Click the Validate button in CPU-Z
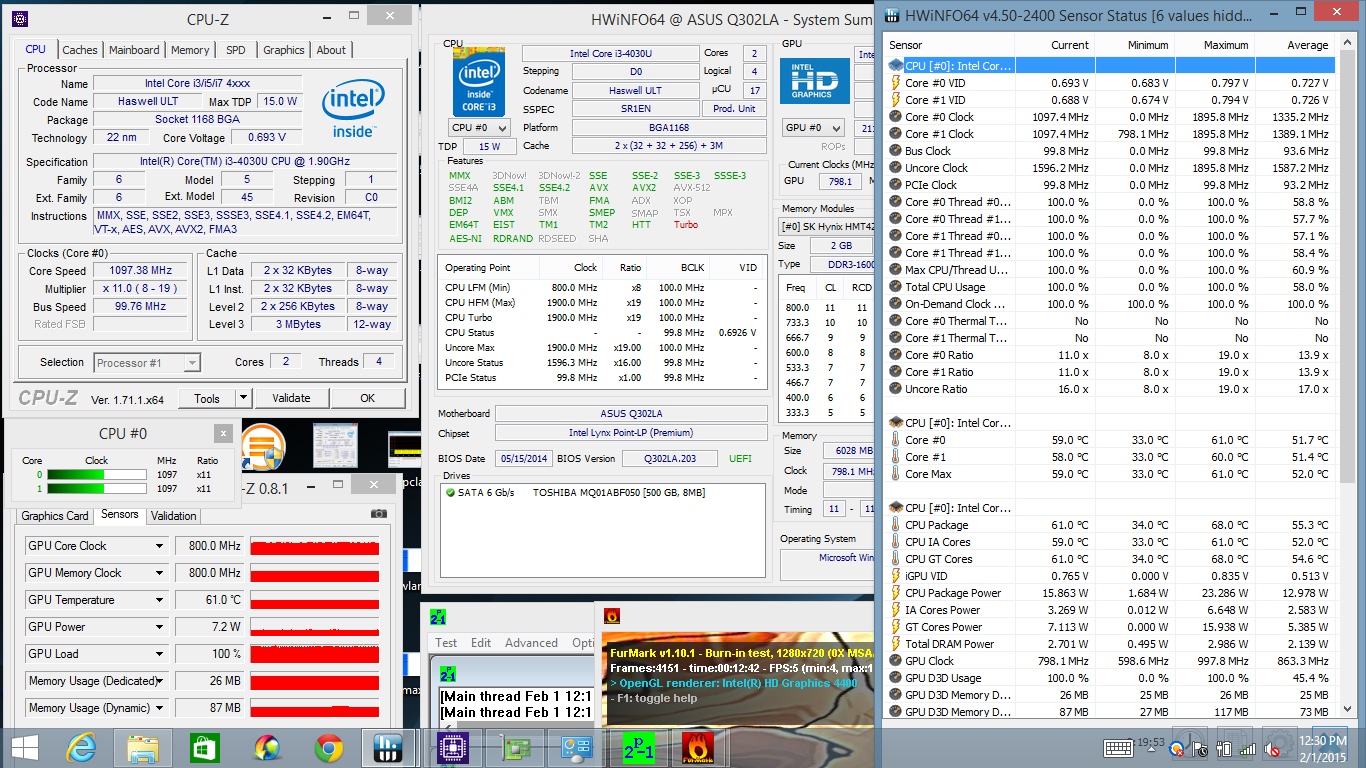 coord(291,398)
